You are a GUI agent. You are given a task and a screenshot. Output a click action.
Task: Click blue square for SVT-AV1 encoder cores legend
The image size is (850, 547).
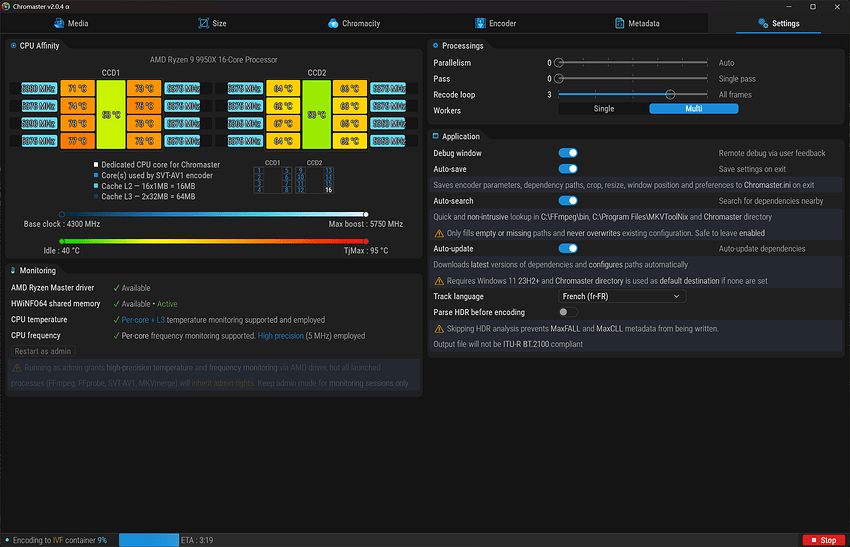(96, 175)
